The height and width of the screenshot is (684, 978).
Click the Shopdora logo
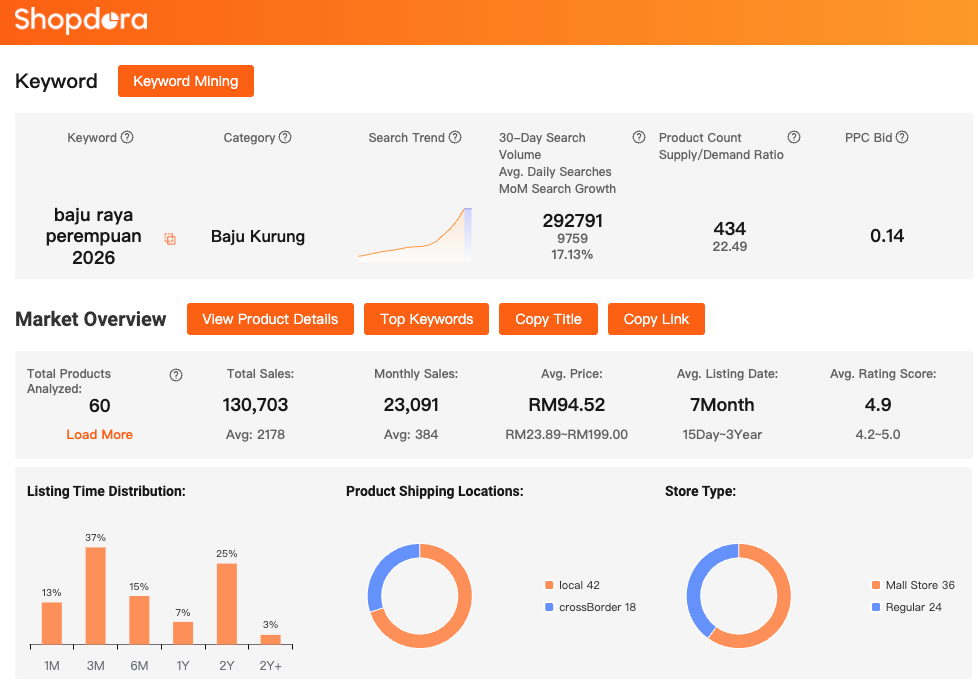(81, 20)
